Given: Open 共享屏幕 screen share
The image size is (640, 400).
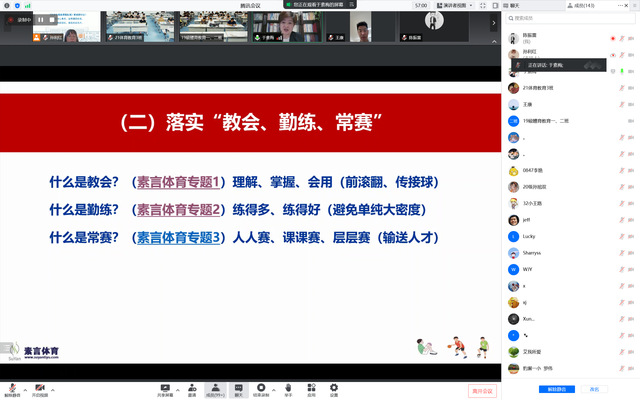Looking at the screenshot, I should (165, 387).
